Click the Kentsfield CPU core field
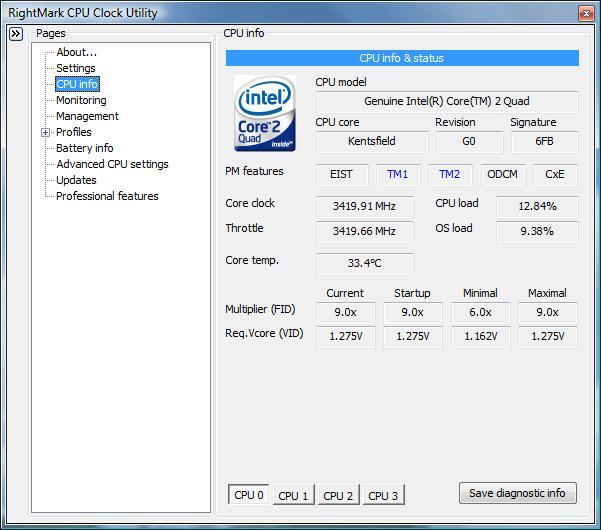This screenshot has width=601, height=530. [372, 141]
